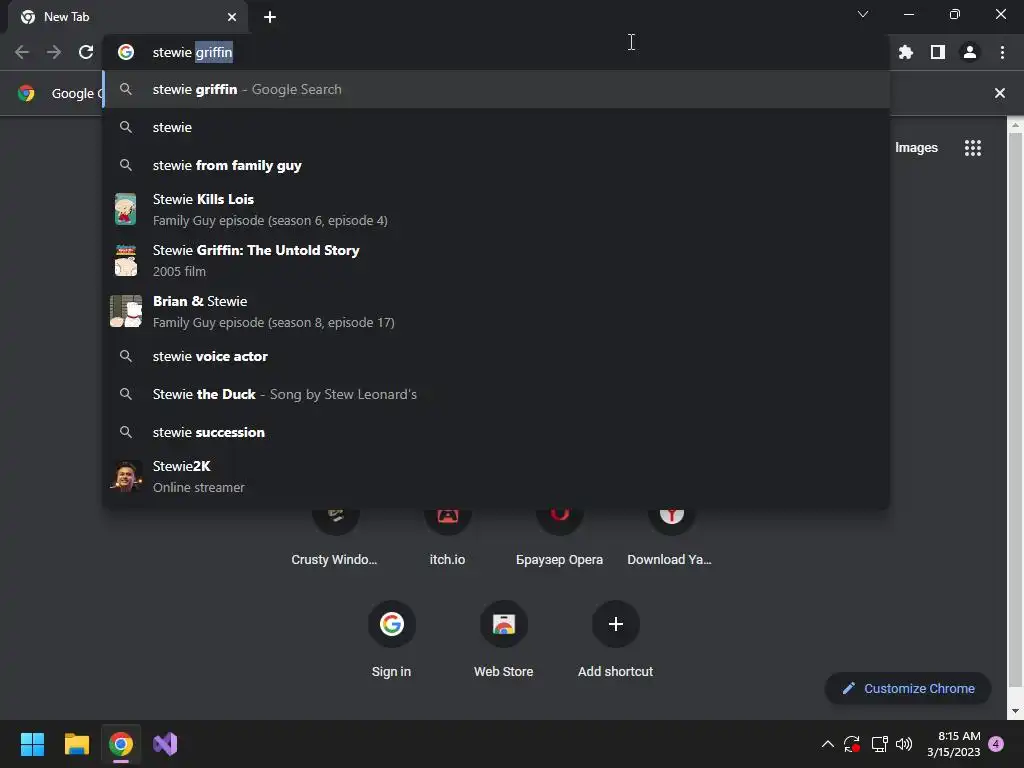Open the tab search chevron
The width and height of the screenshot is (1024, 768).
click(863, 14)
